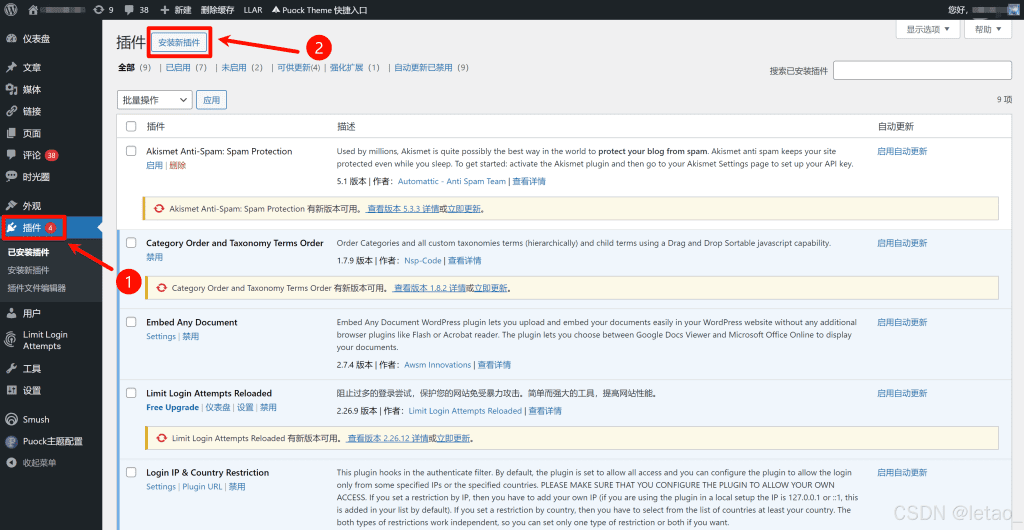Open the updates icon showing 9
Screen dimensions: 1024x530
pyautogui.click(x=99, y=9)
